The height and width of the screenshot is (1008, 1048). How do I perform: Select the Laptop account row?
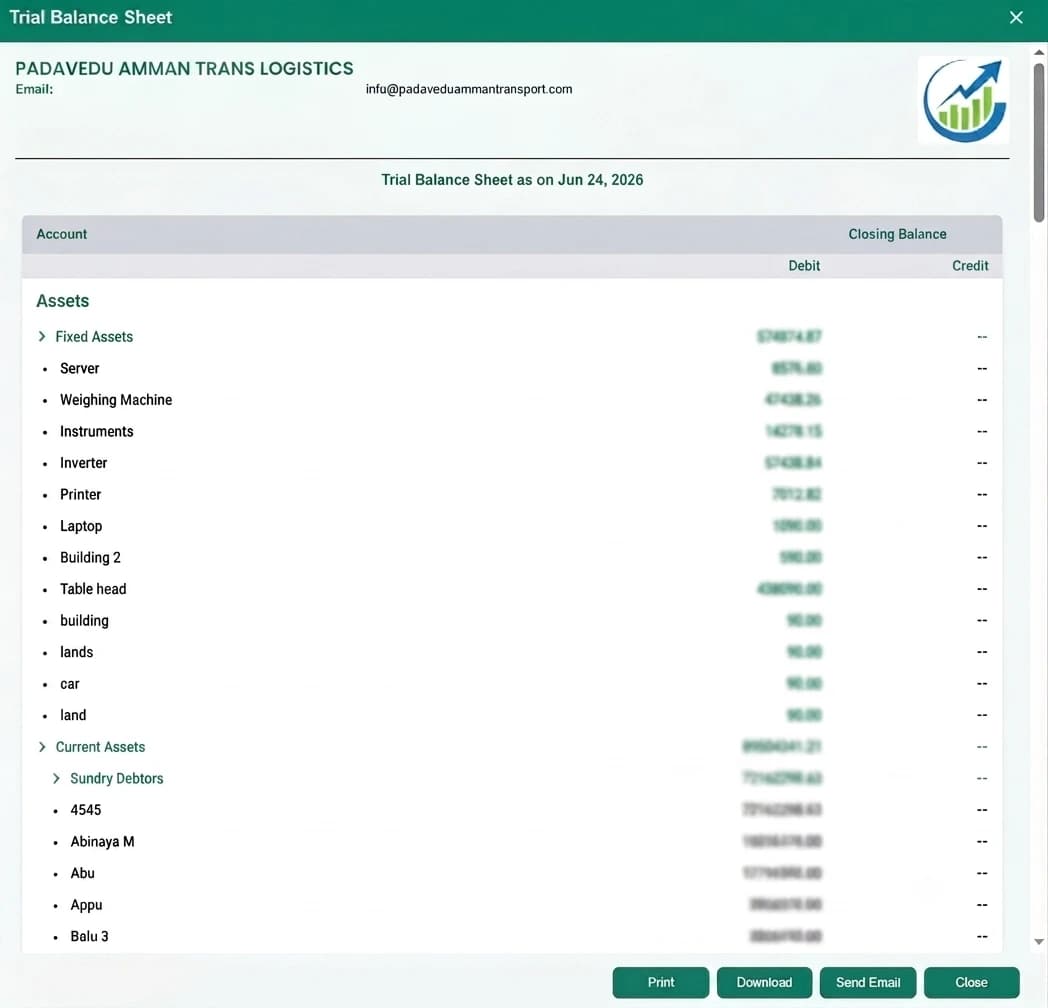pos(512,526)
